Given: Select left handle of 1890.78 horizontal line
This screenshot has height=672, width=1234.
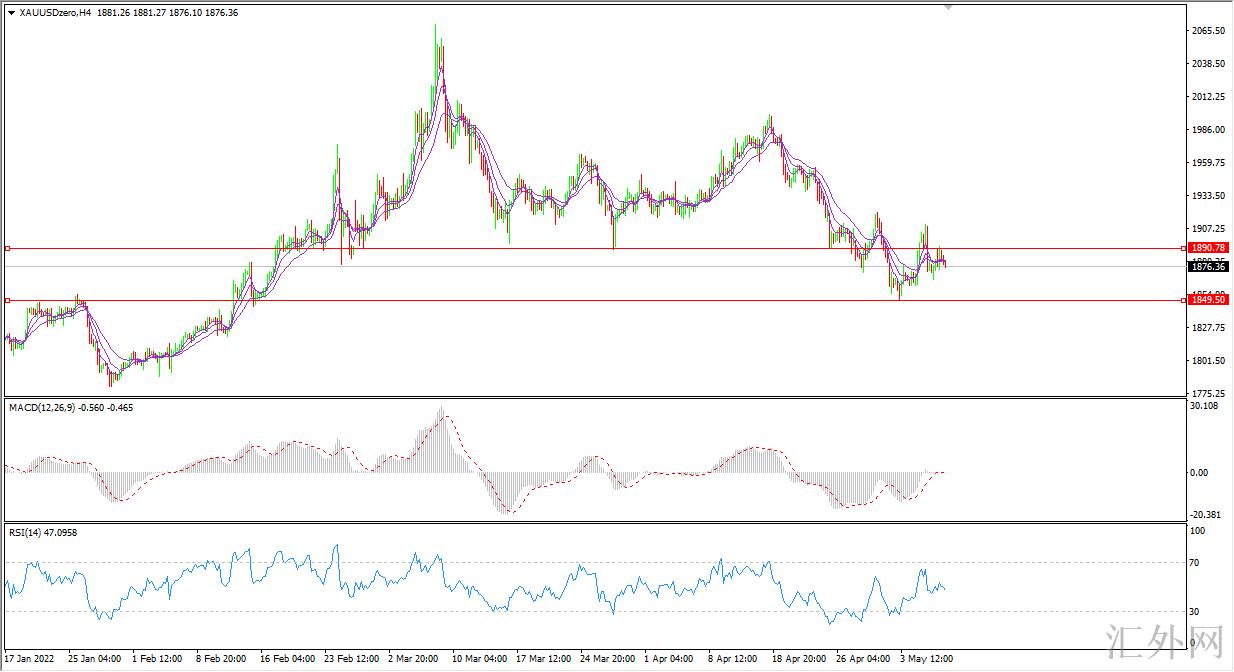Looking at the screenshot, I should (x=8, y=248).
